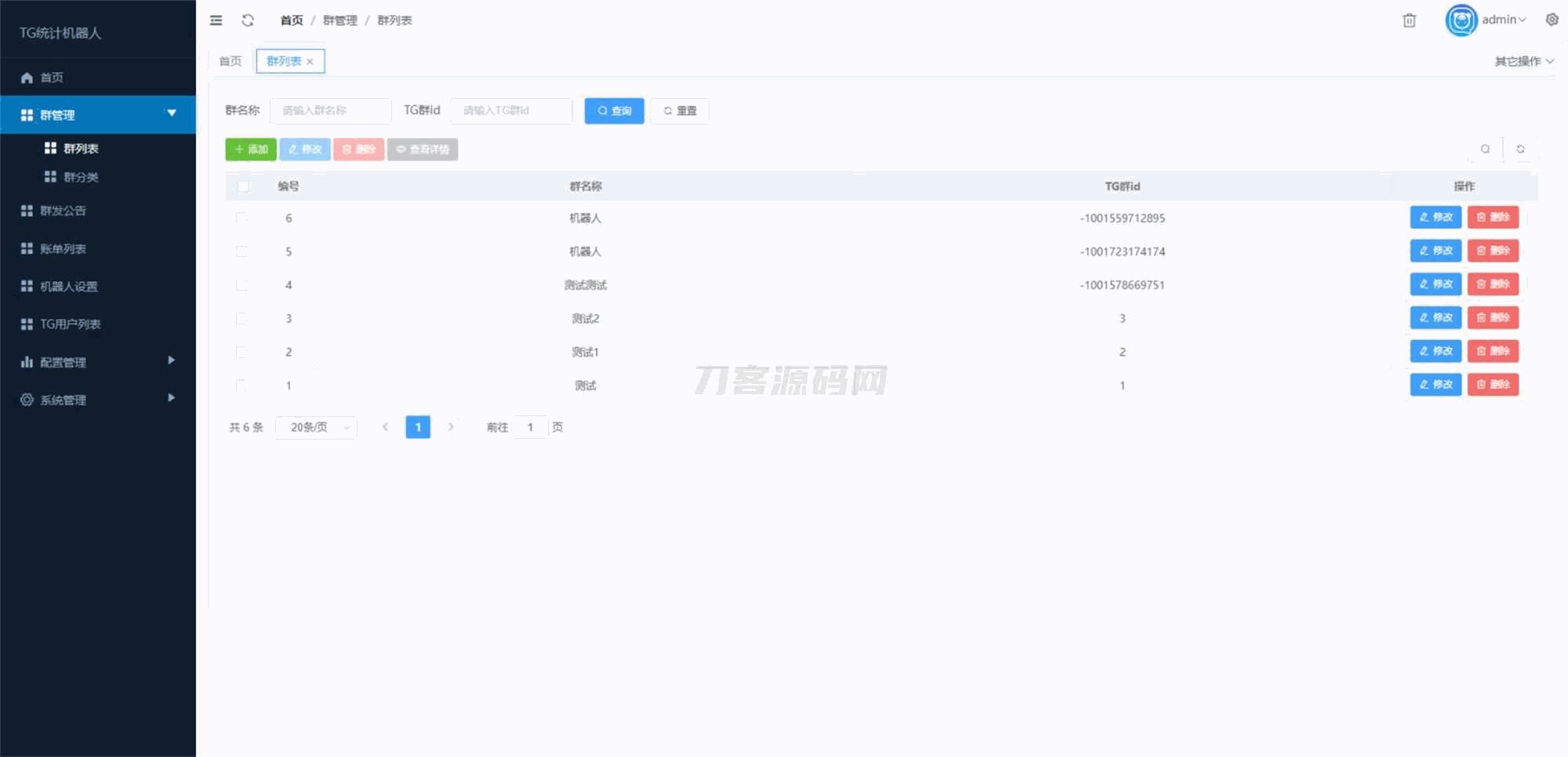This screenshot has width=1568, height=757.
Task: Click the refresh icon beside the breadcrumb
Action: pyautogui.click(x=248, y=20)
